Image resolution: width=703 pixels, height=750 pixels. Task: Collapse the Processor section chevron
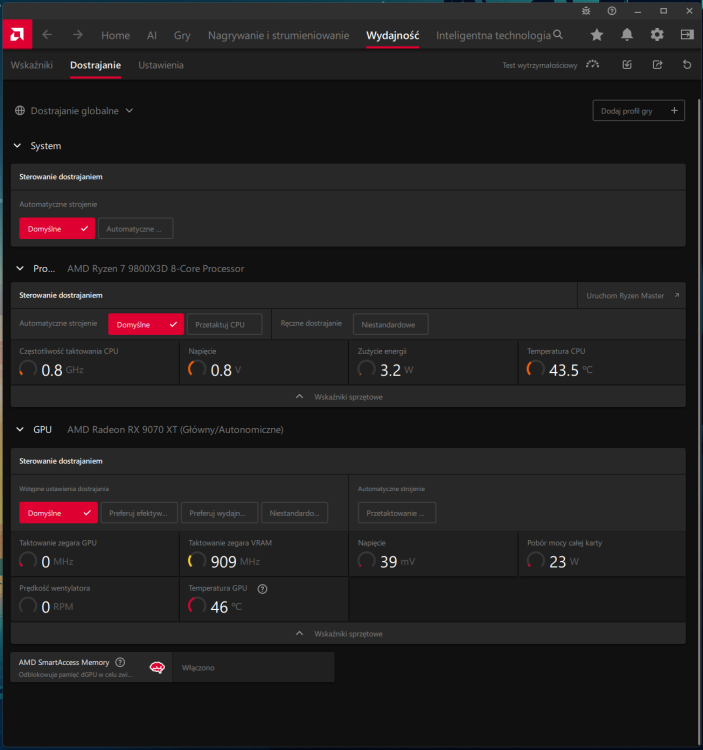click(x=20, y=268)
